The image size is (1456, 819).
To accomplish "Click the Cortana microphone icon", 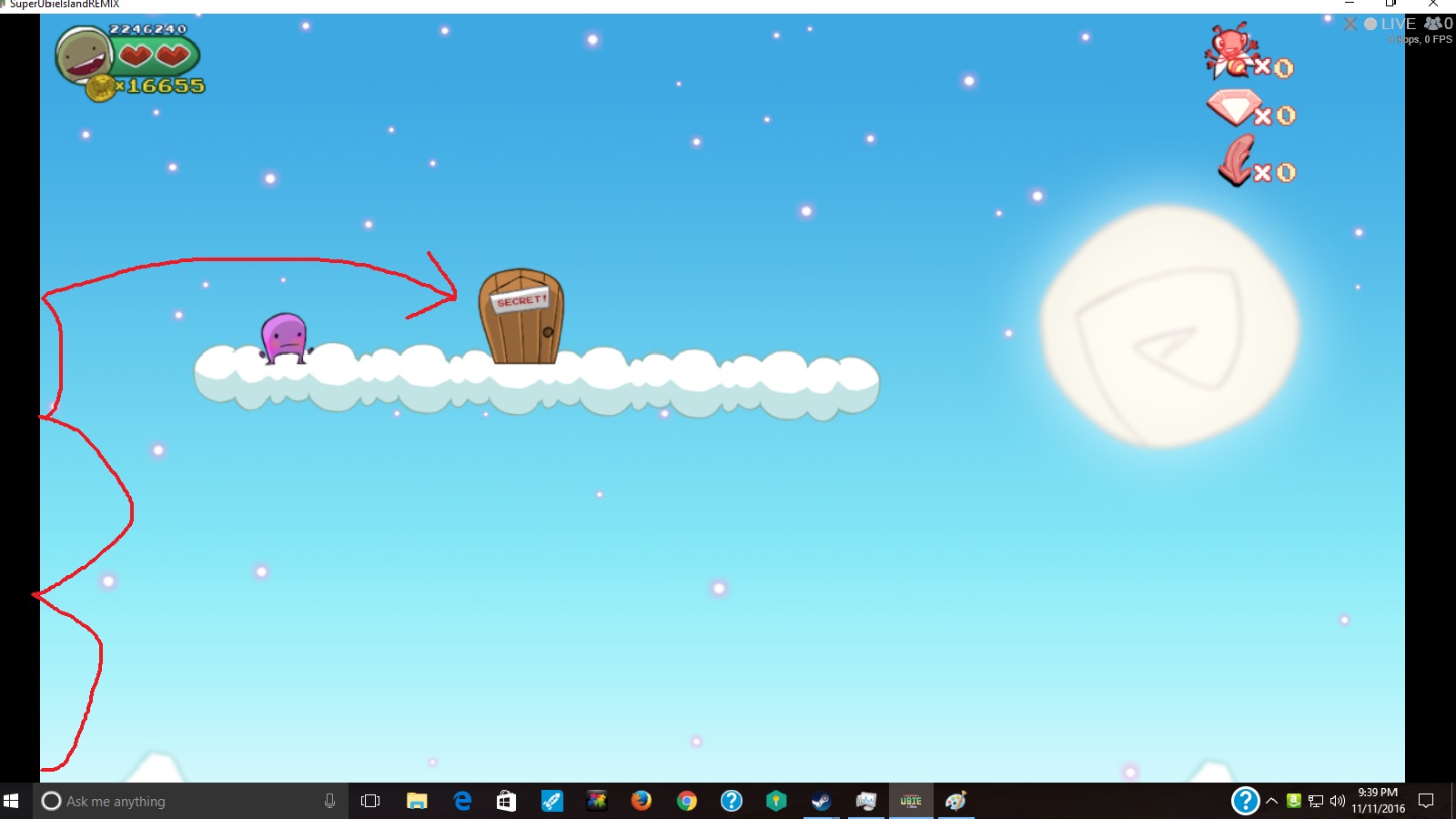I will pyautogui.click(x=329, y=801).
